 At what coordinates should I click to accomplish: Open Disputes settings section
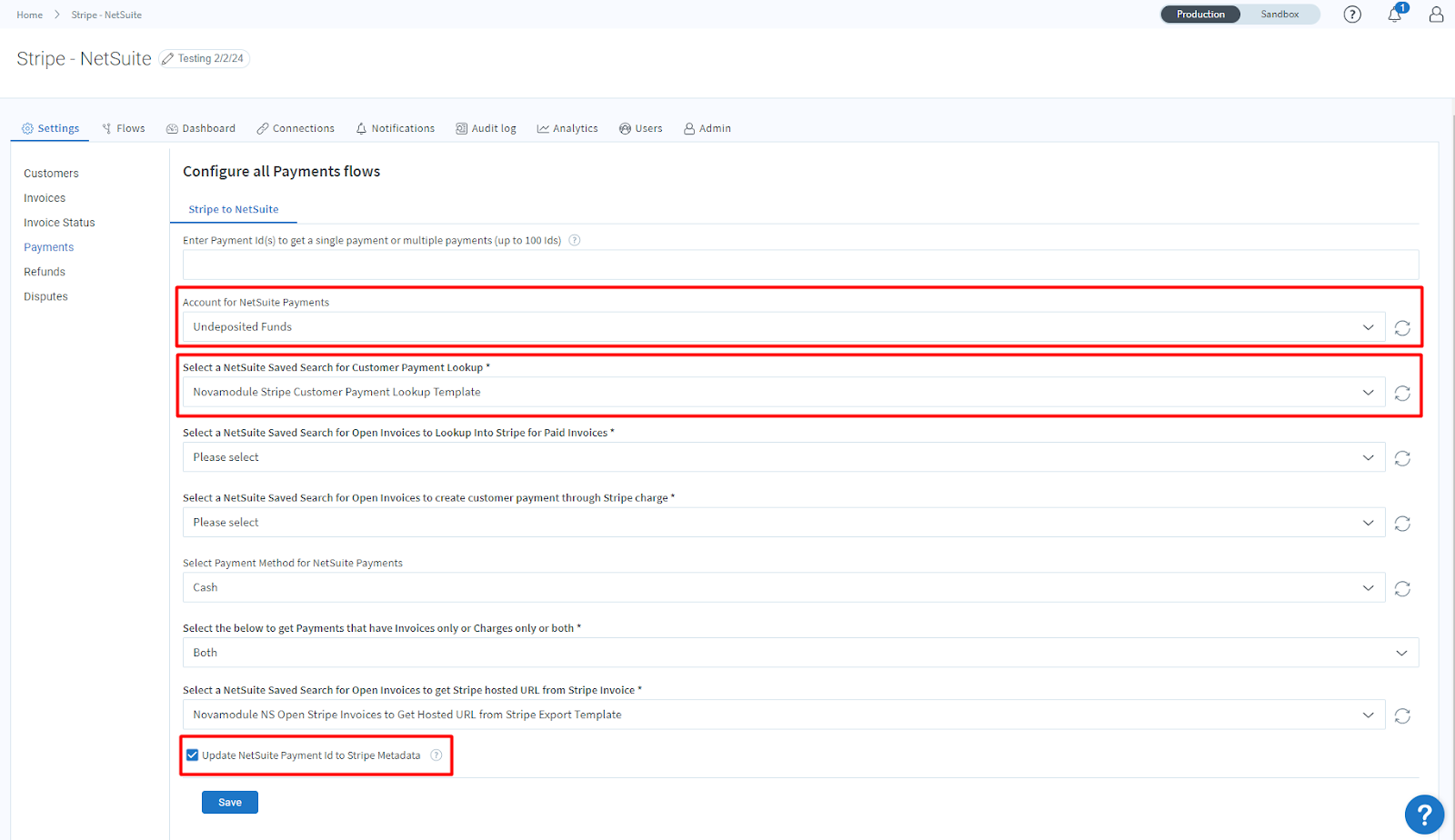[x=45, y=296]
